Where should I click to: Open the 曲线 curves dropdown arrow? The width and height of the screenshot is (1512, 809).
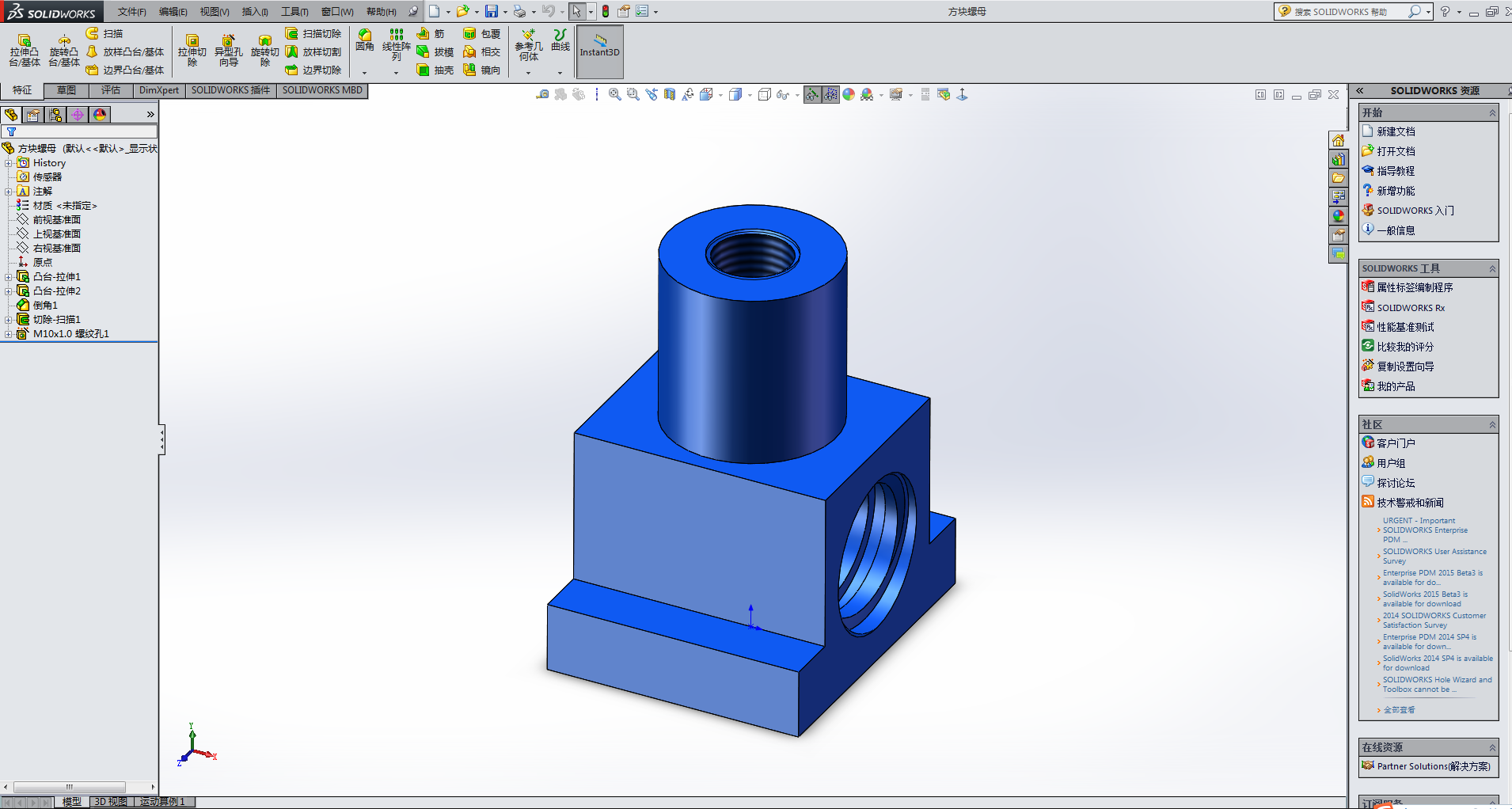[560, 73]
